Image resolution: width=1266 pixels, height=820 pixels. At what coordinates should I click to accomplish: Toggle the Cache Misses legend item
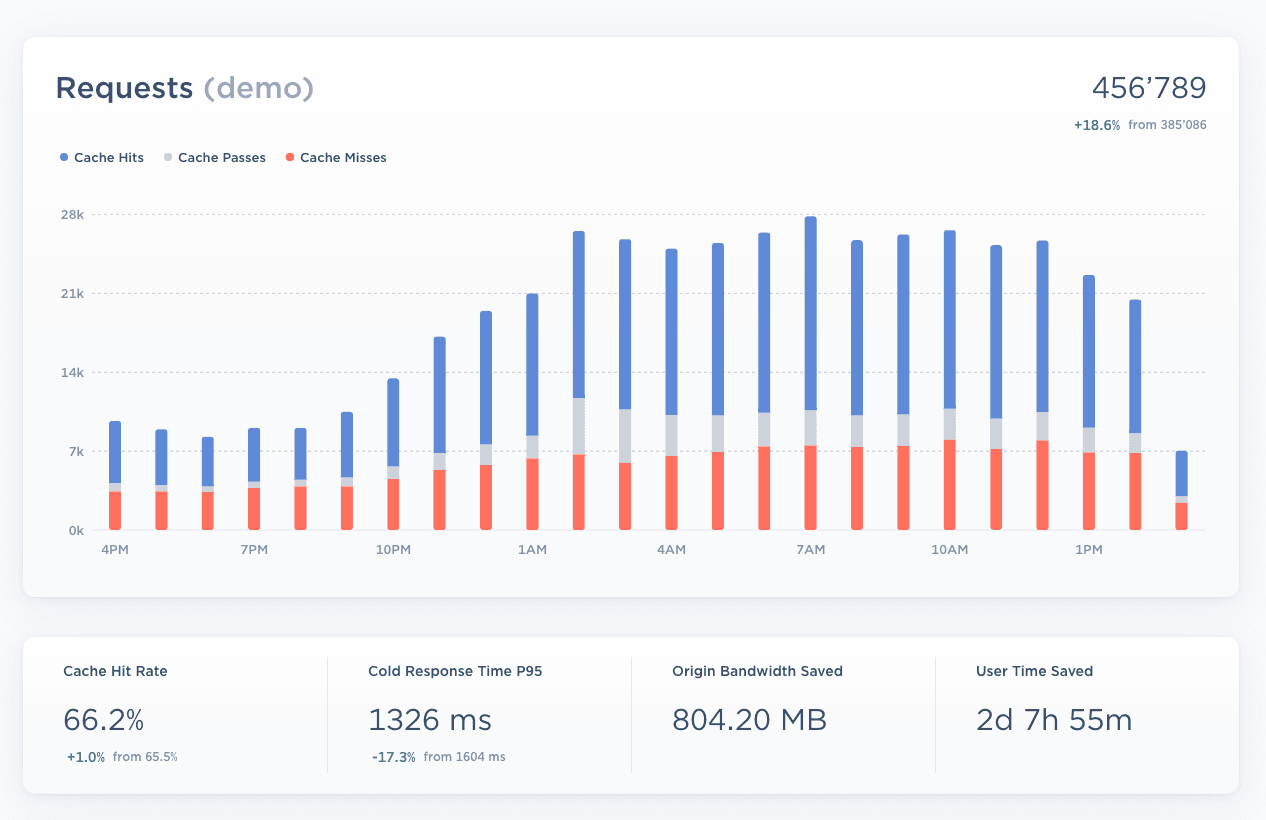(342, 158)
